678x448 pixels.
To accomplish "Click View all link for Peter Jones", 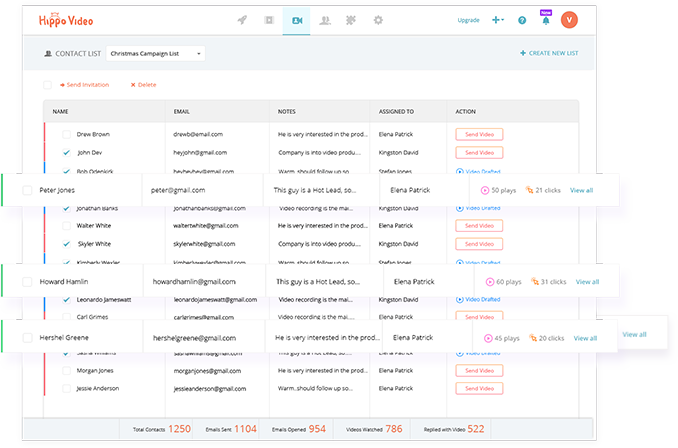I will point(581,190).
